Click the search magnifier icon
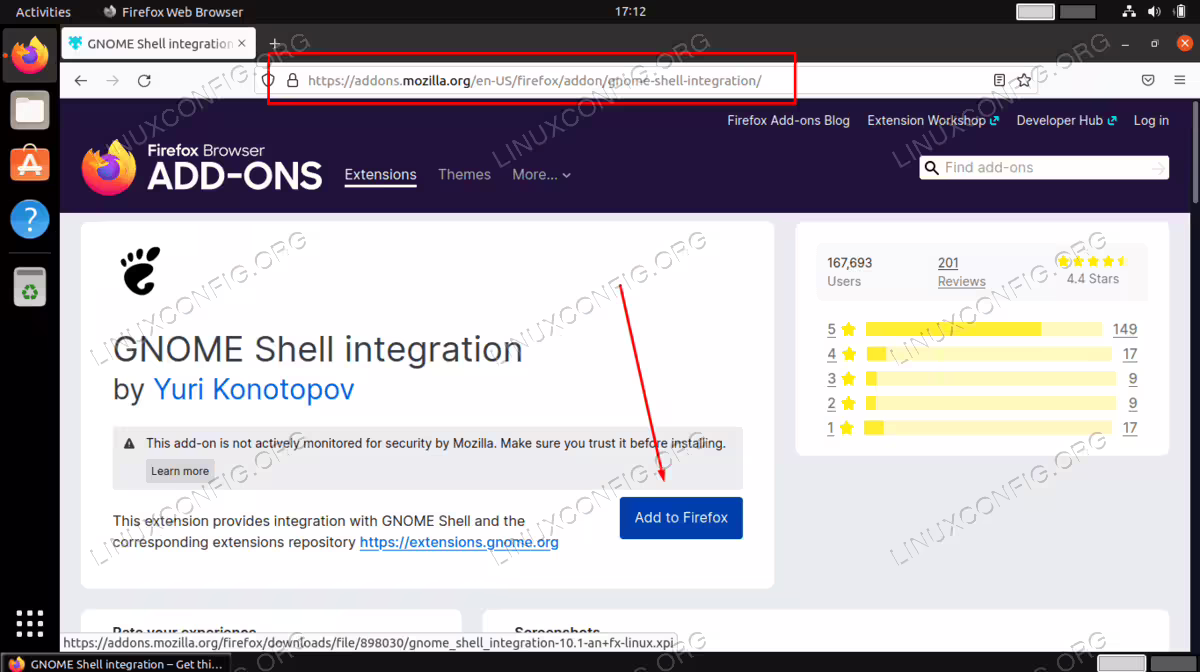Image resolution: width=1200 pixels, height=672 pixels. coord(932,168)
